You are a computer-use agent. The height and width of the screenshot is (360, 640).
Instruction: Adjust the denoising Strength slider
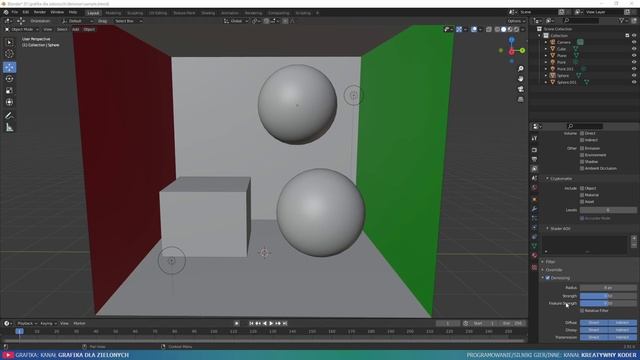[608, 296]
